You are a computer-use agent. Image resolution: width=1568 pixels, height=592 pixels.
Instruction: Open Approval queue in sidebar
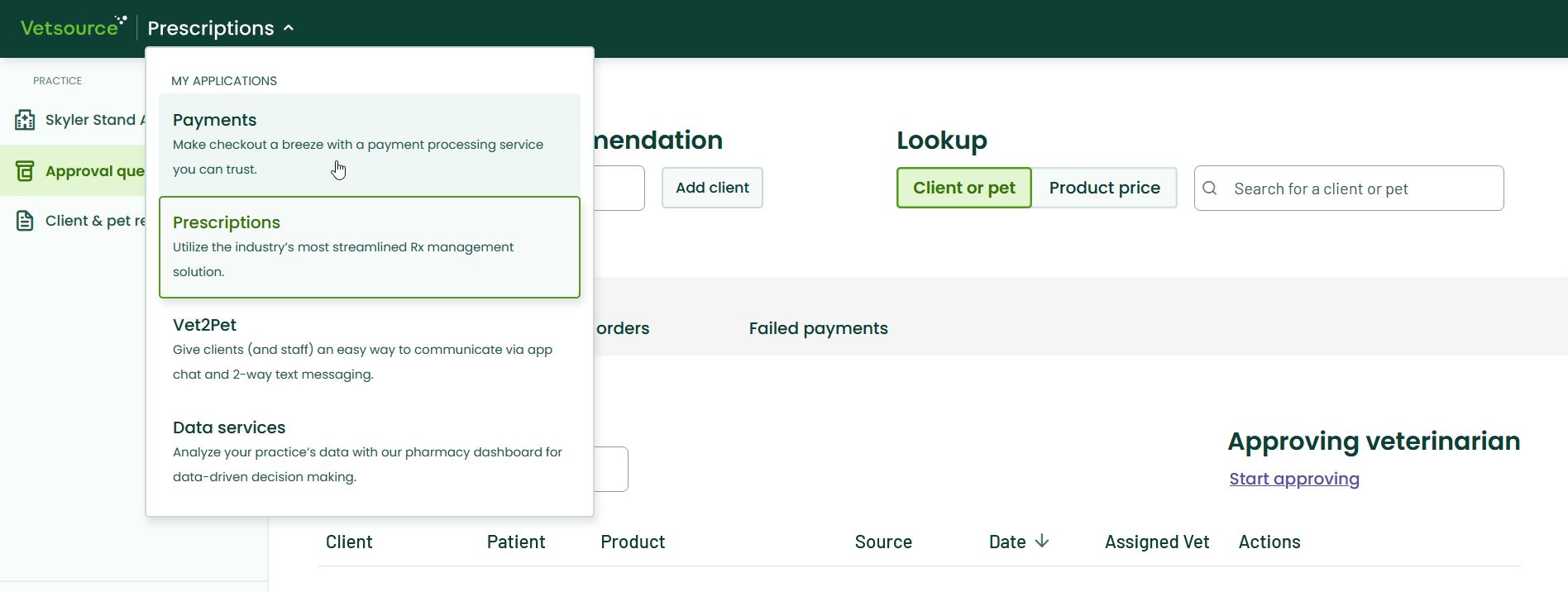pos(73,171)
